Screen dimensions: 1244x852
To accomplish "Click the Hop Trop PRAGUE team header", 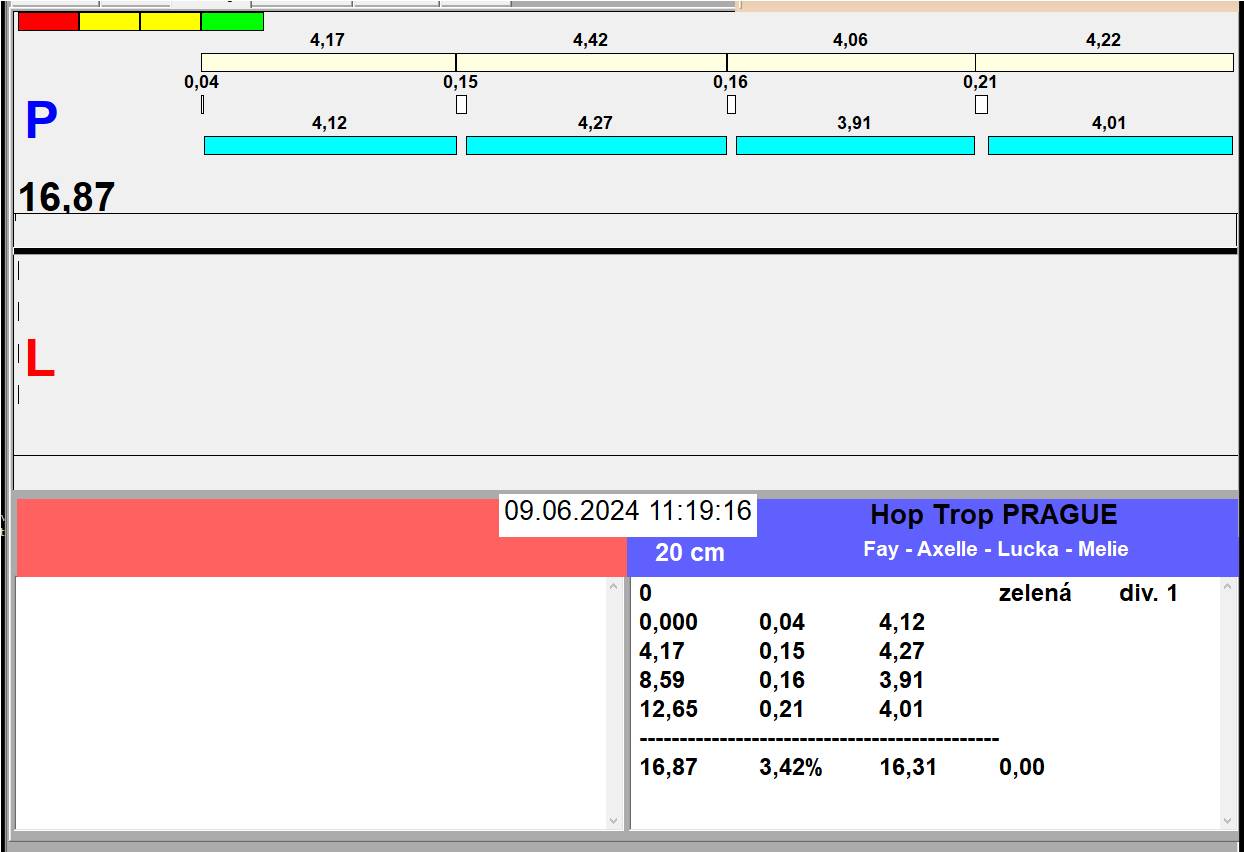I will click(x=993, y=516).
